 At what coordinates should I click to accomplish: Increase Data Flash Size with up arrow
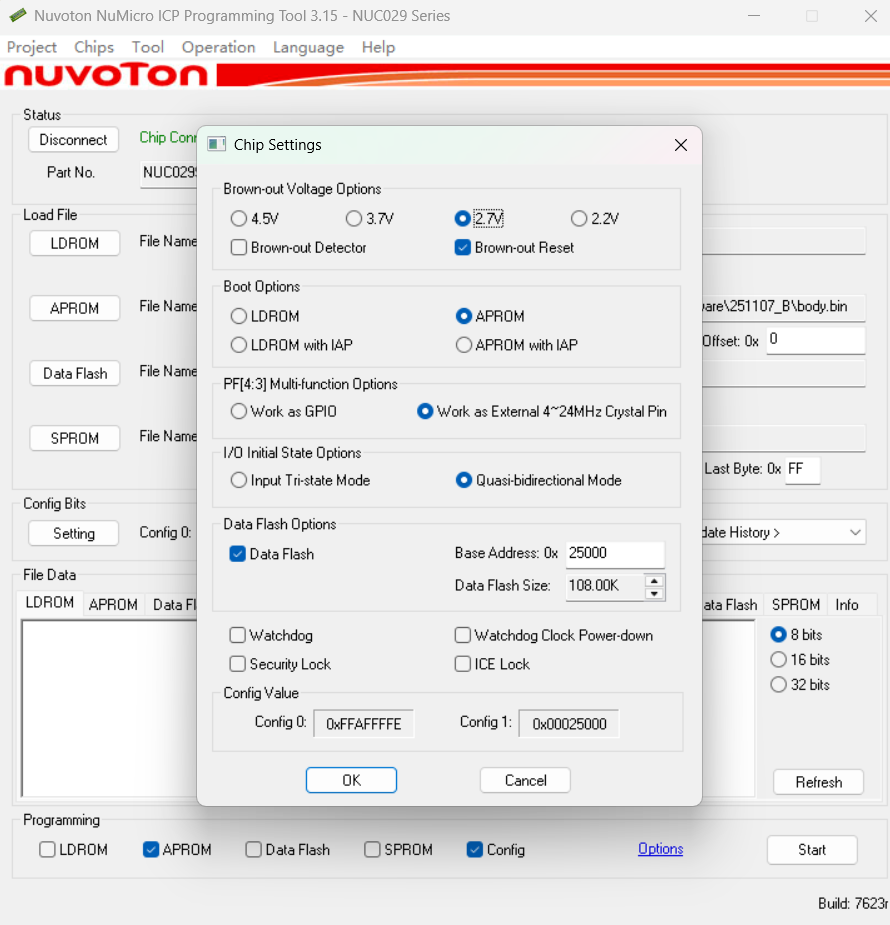[x=655, y=580]
